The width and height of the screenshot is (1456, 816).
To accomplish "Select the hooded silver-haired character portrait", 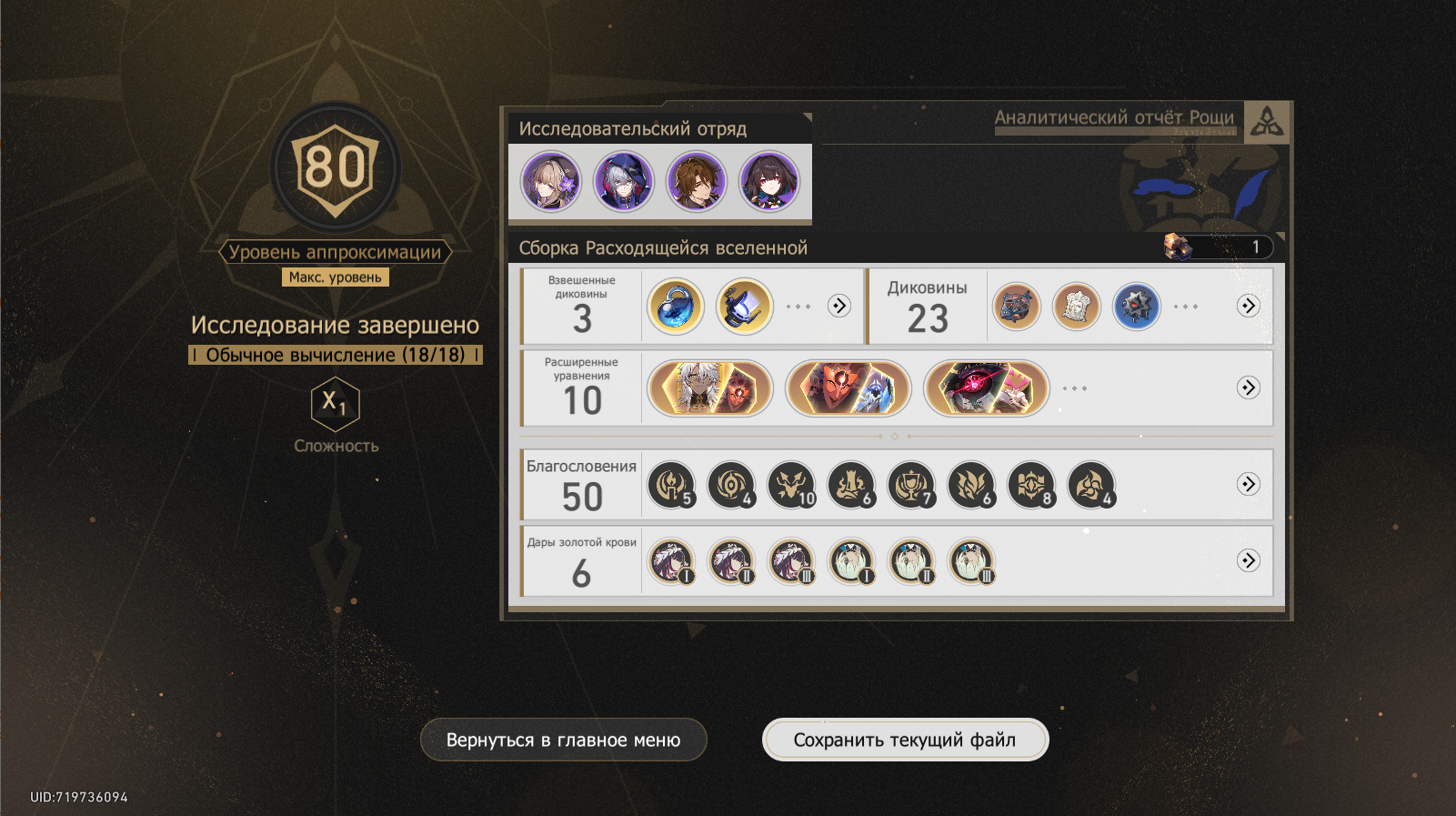I will 624,181.
